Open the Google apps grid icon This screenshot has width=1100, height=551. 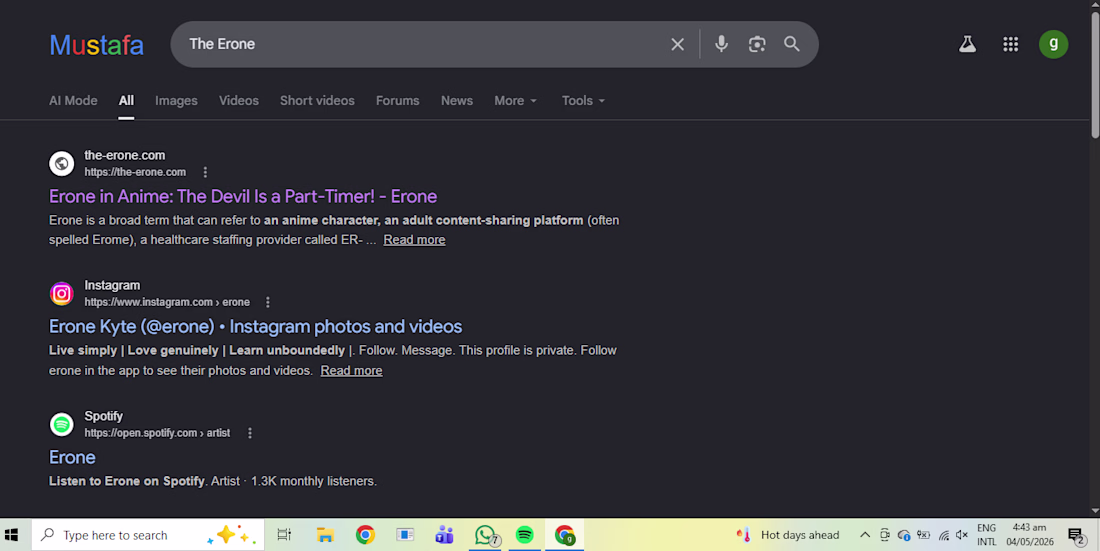click(1010, 44)
